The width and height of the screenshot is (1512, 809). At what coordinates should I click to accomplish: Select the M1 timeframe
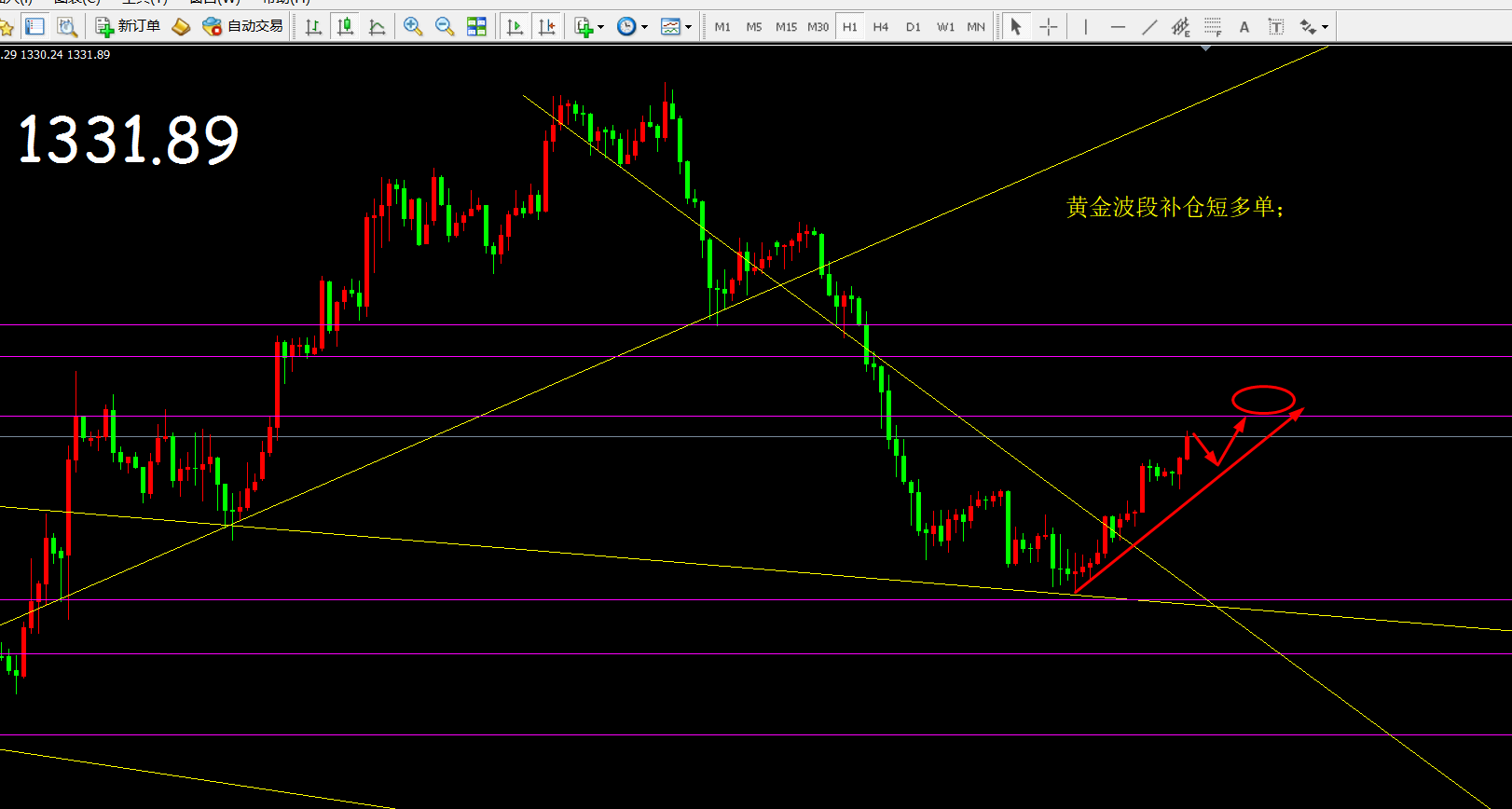[x=722, y=27]
